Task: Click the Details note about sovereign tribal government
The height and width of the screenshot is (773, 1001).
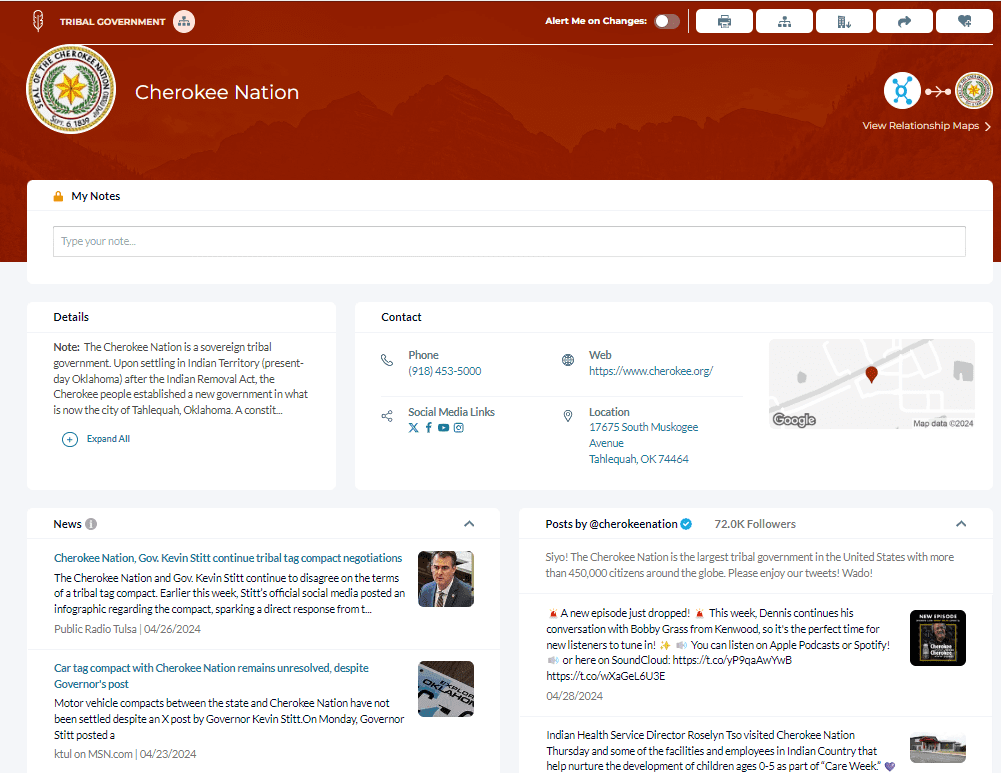Action: click(181, 379)
